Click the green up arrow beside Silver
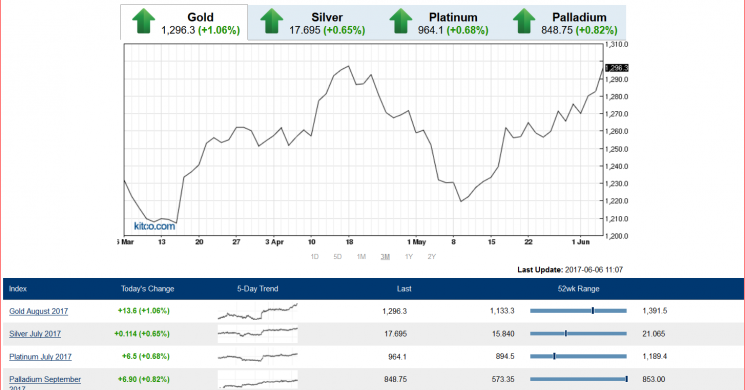This screenshot has width=745, height=390. tap(272, 21)
